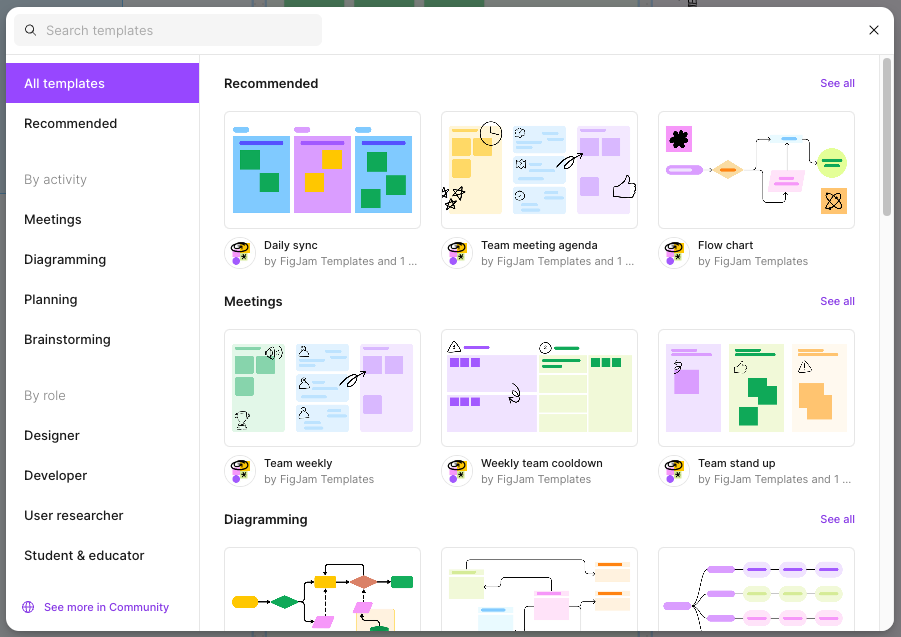Click the Search templates input field
The height and width of the screenshot is (637, 901).
pyautogui.click(x=168, y=30)
